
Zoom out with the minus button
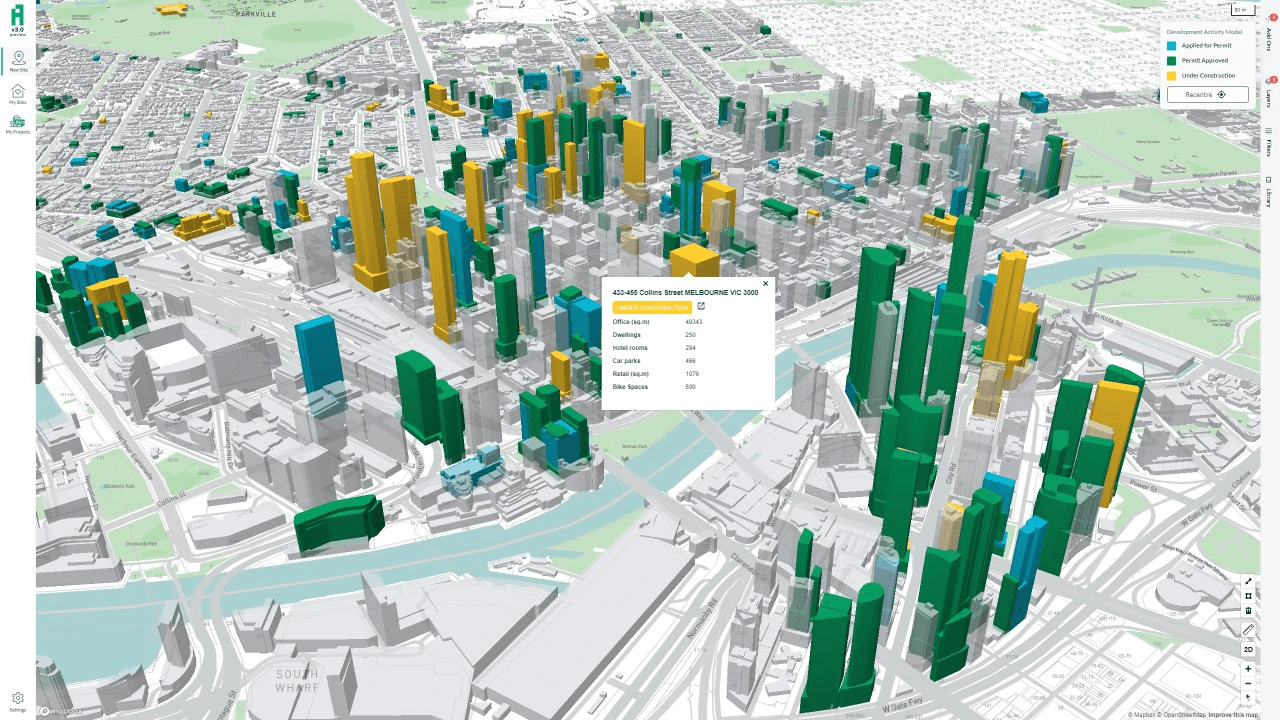coord(1248,683)
